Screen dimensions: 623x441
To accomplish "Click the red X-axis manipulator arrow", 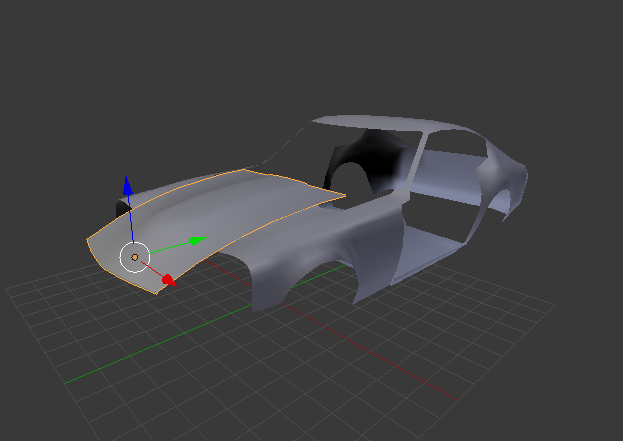I will pos(169,280).
